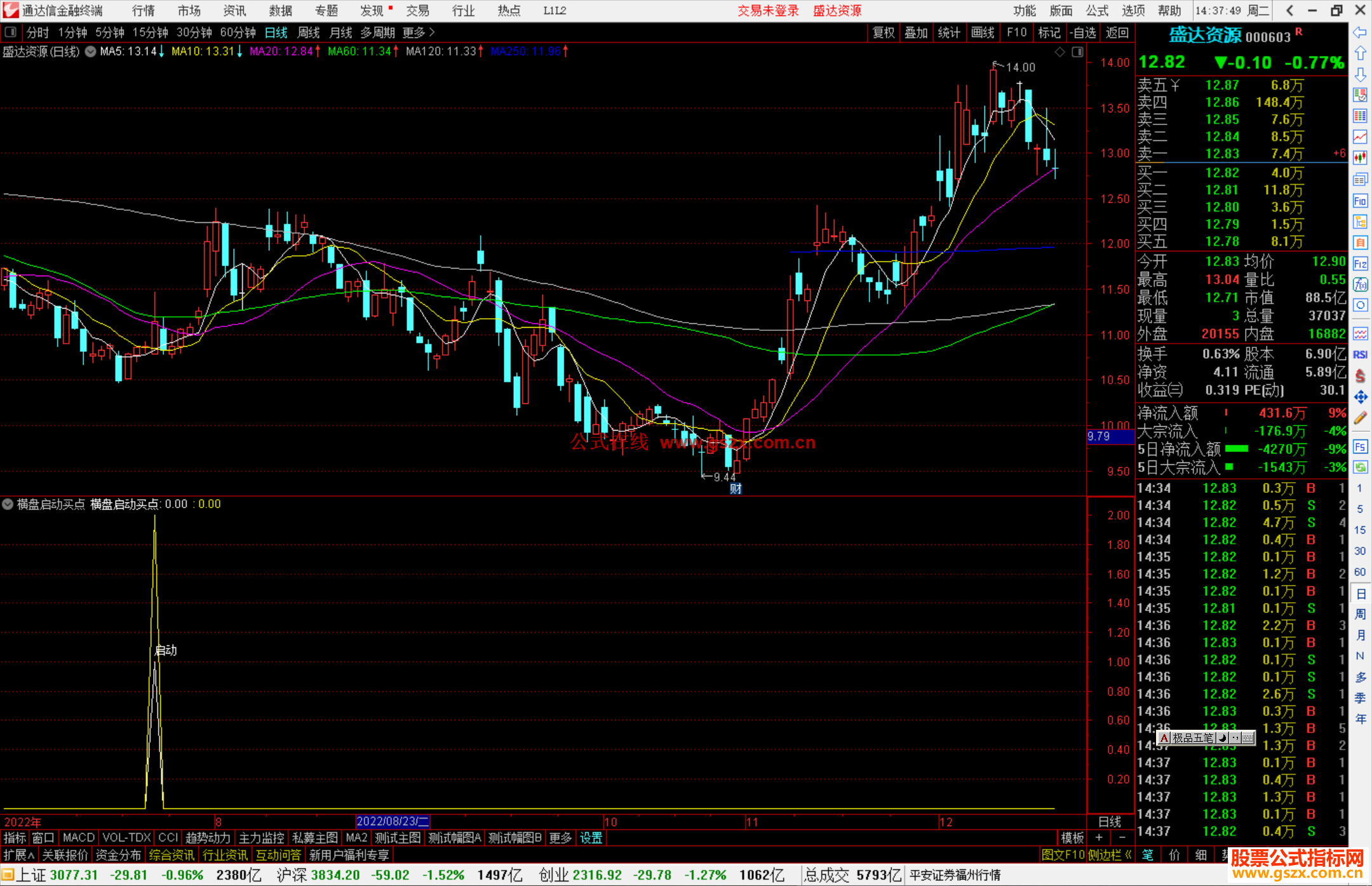This screenshot has height=886, width=1372.
Task: Open the f(x) formula manager icon
Action: [x=1360, y=285]
